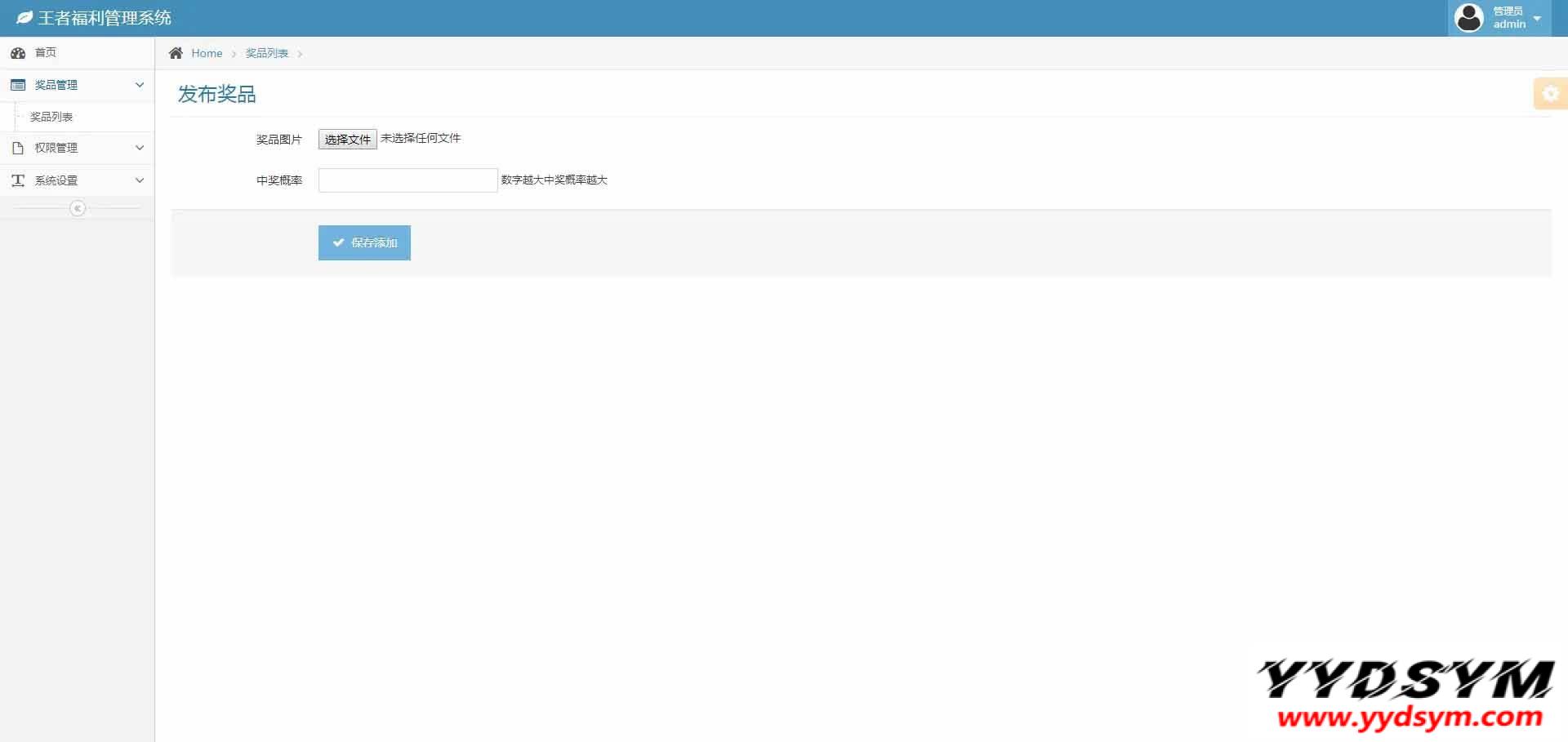
Task: Click 选择文件 to upload prize image
Action: click(x=347, y=140)
